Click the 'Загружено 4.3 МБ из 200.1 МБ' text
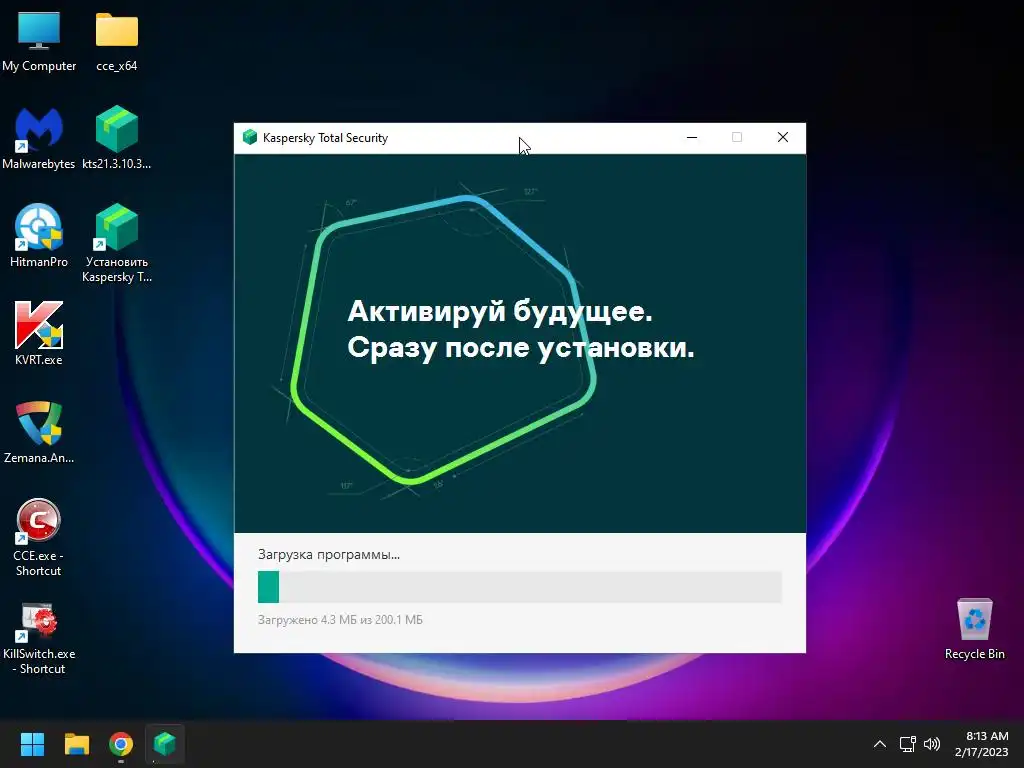 (340, 620)
